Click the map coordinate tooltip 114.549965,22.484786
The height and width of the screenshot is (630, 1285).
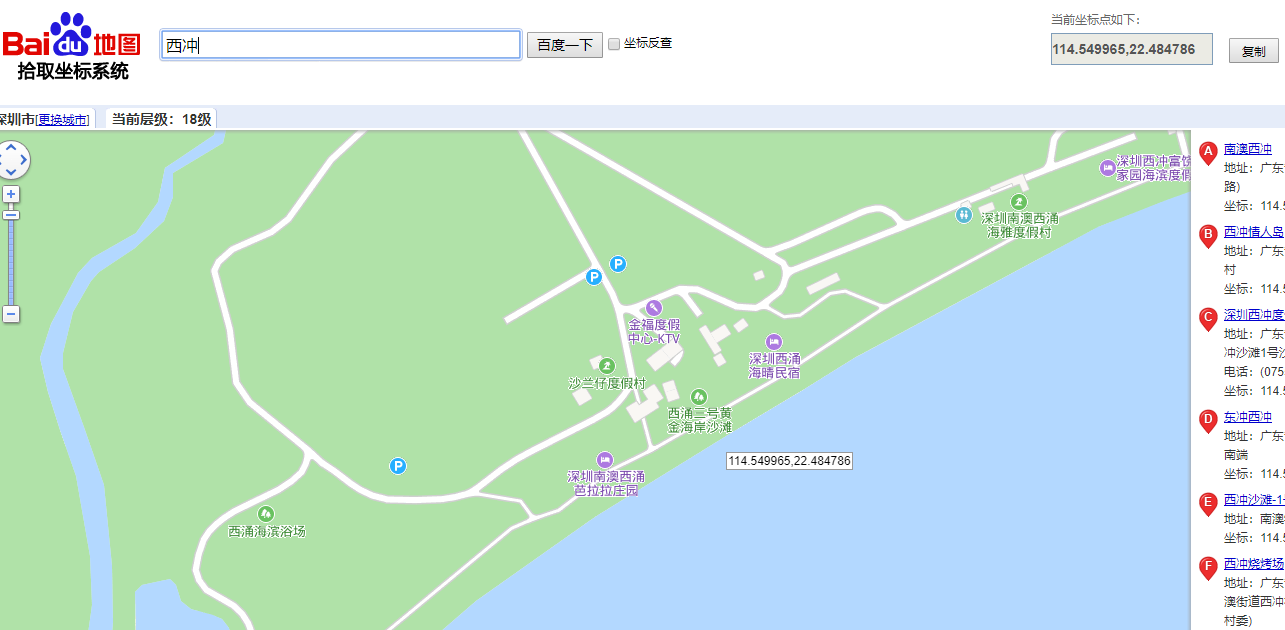point(789,461)
